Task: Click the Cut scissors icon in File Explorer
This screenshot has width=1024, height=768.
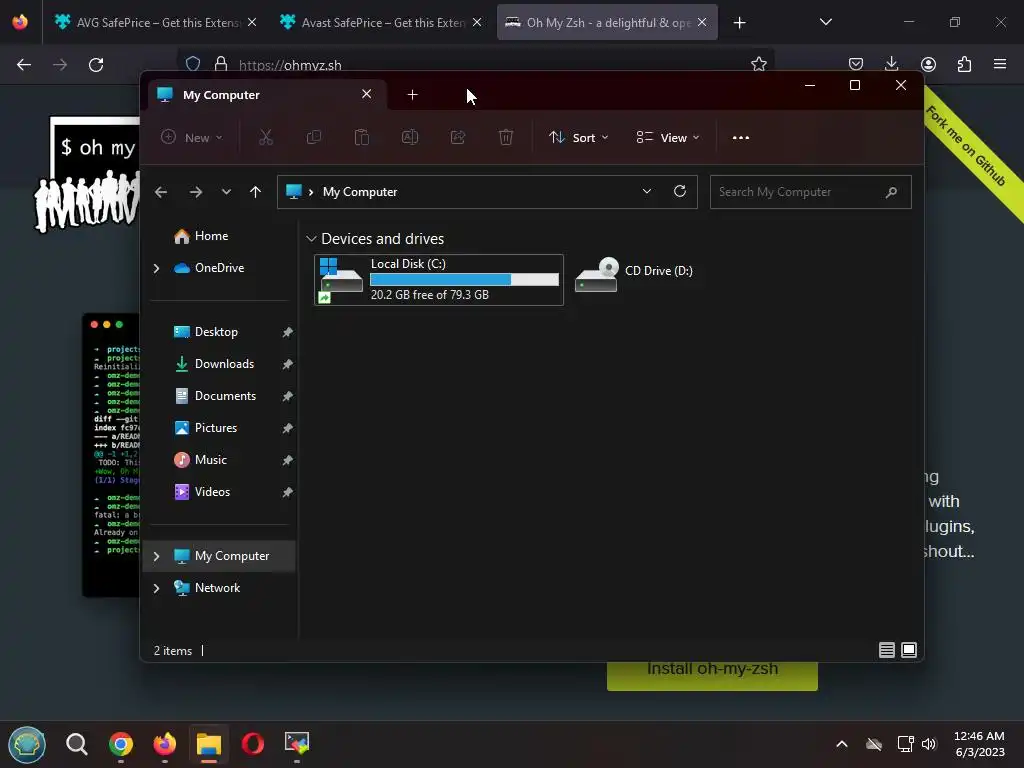Action: coord(265,137)
